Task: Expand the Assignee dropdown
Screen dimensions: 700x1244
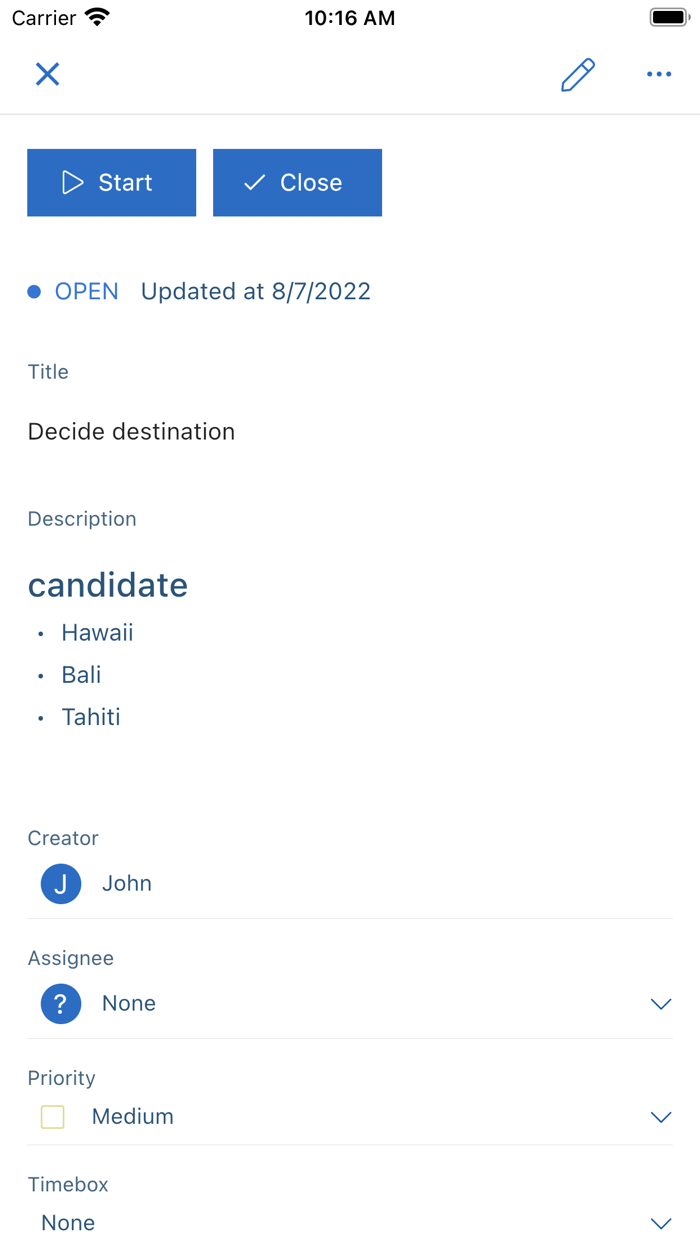Action: pyautogui.click(x=661, y=1003)
